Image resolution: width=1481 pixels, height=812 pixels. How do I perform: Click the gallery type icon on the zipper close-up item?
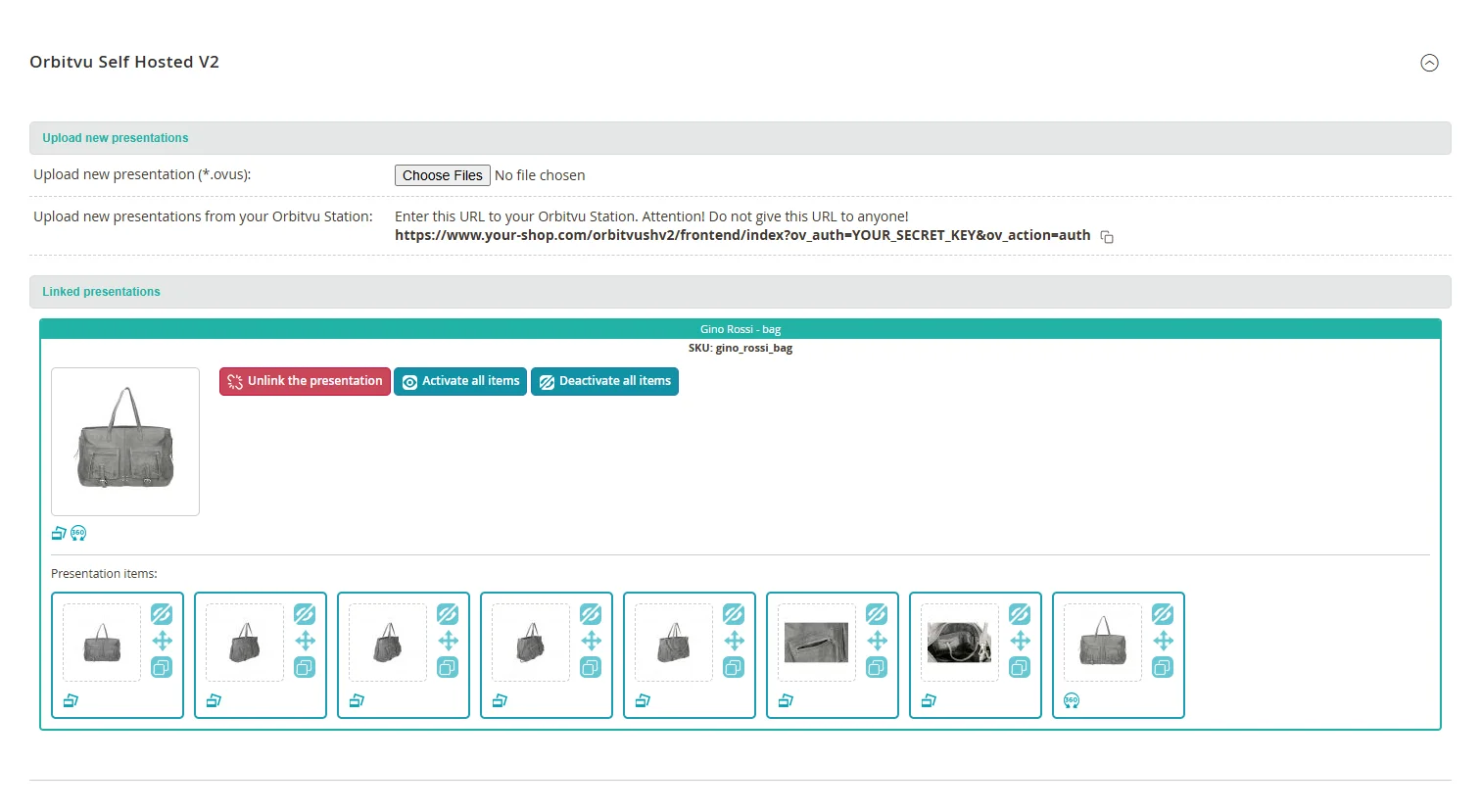(786, 700)
